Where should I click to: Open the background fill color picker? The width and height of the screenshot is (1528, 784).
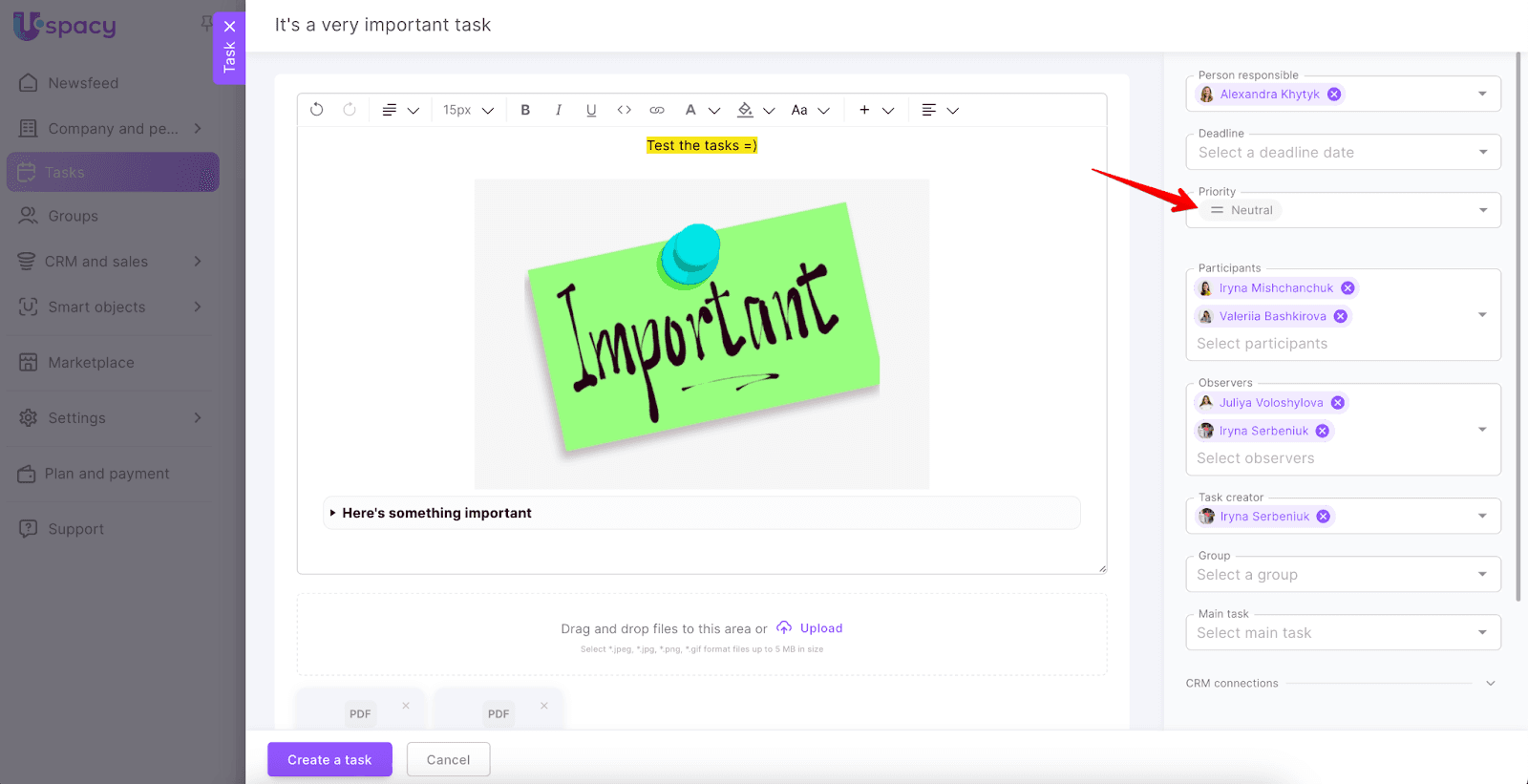(746, 110)
